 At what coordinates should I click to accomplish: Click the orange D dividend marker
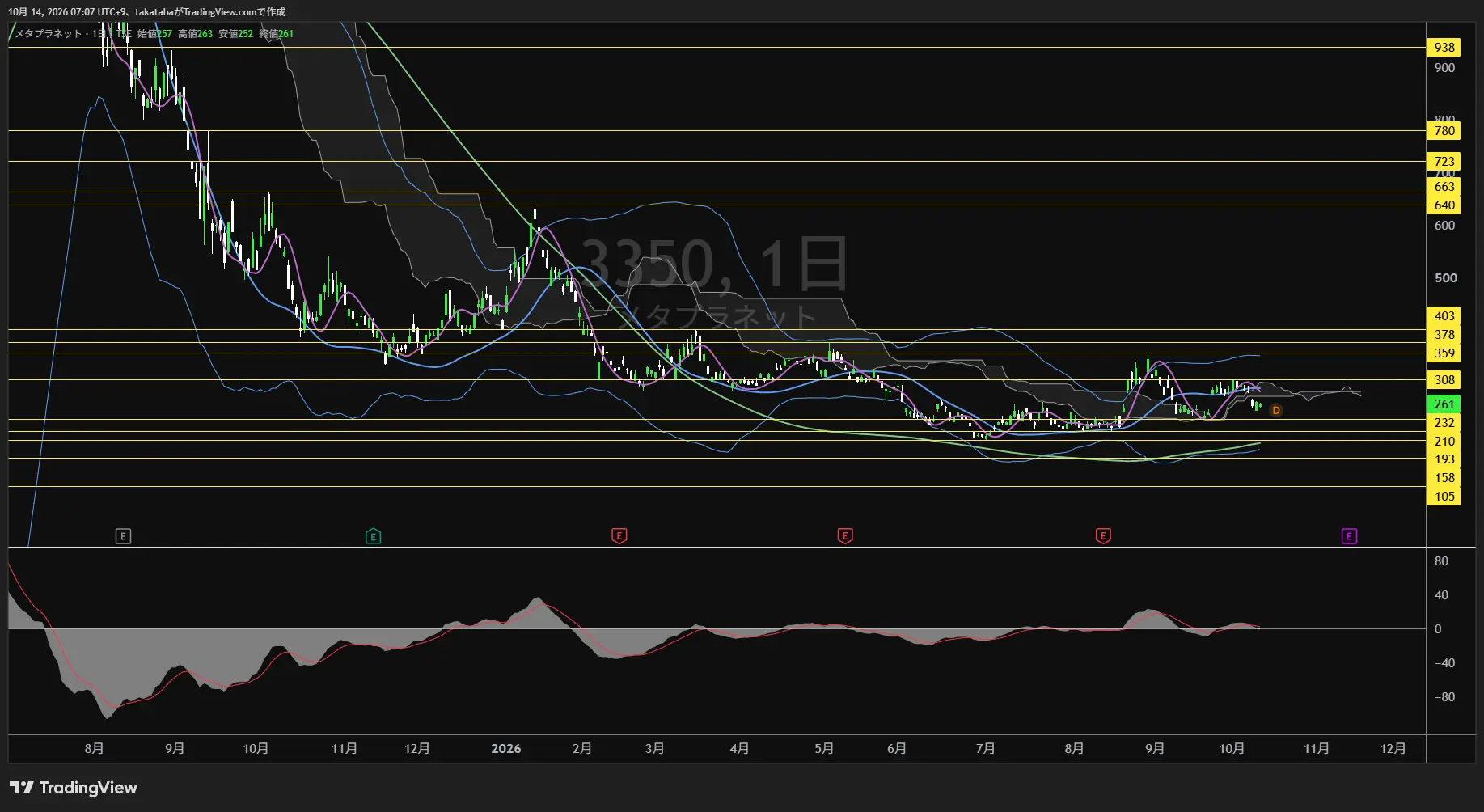[x=1276, y=411]
